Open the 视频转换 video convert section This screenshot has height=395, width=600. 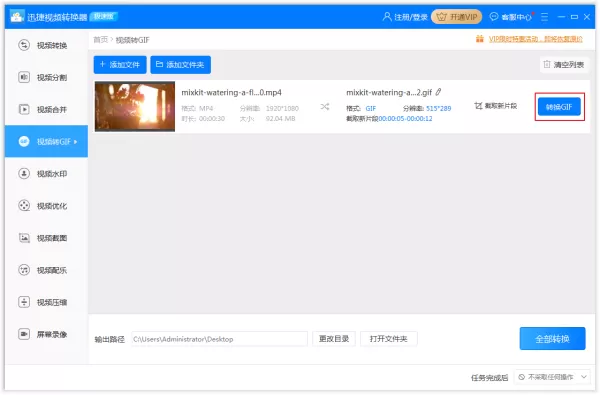(x=46, y=45)
